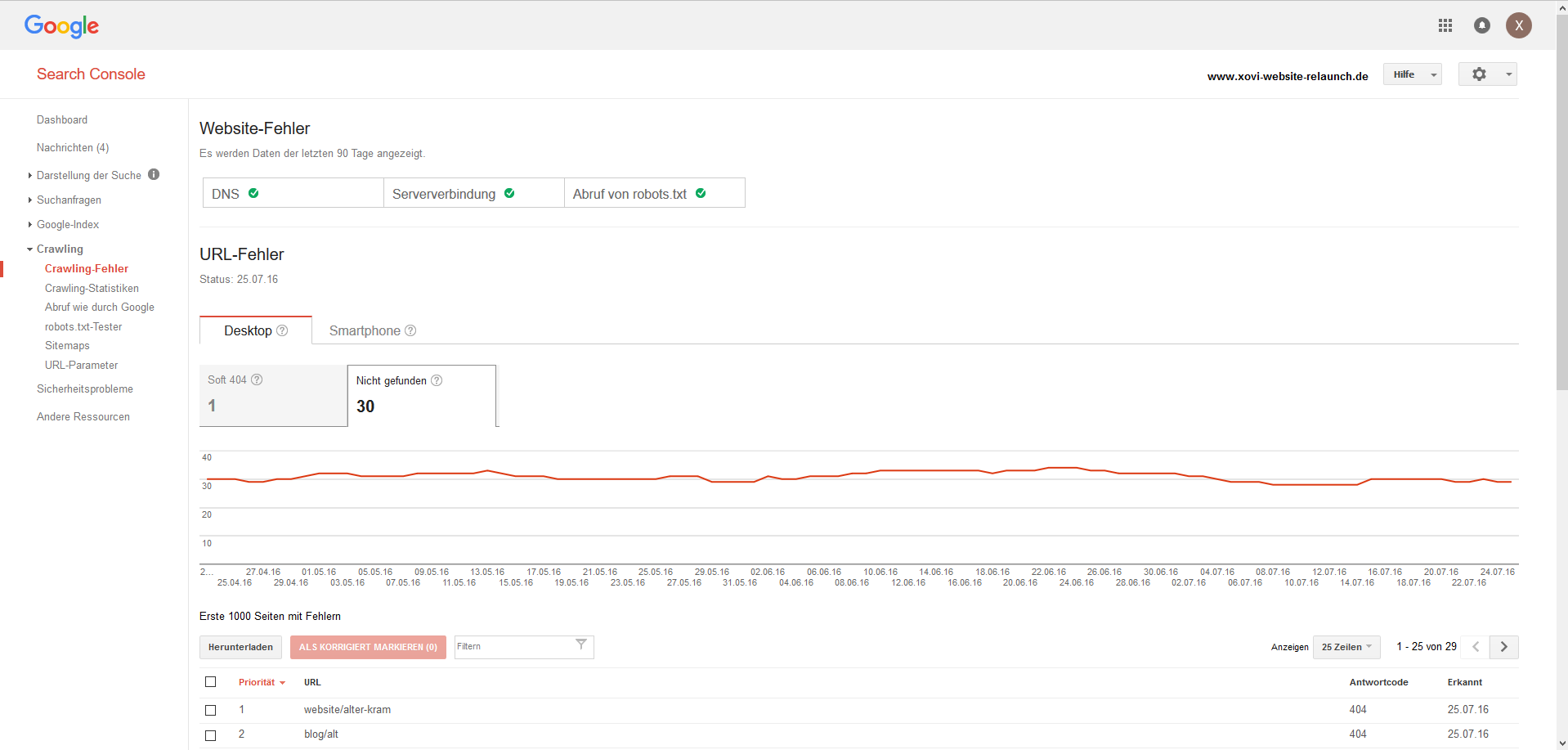Click Serververbindung green check icon
The height and width of the screenshot is (750, 1568).
[x=509, y=193]
